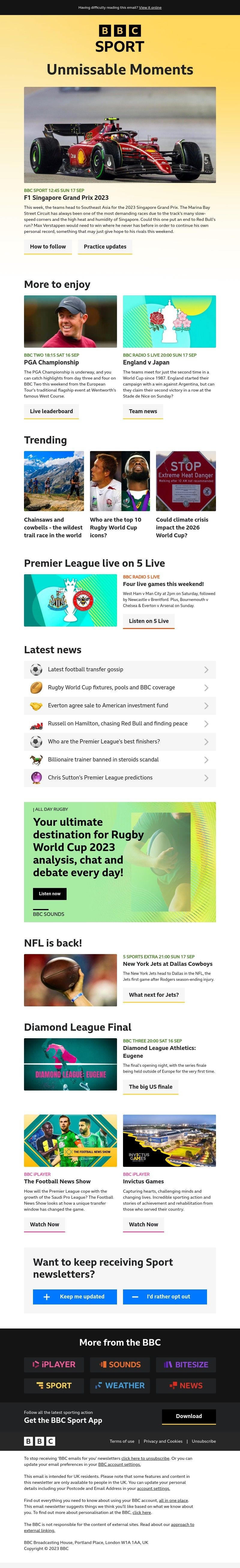Screen dimensions: 240x1568
Task: Click the BBC logo in the footer
Action: pyautogui.click(x=40, y=1441)
